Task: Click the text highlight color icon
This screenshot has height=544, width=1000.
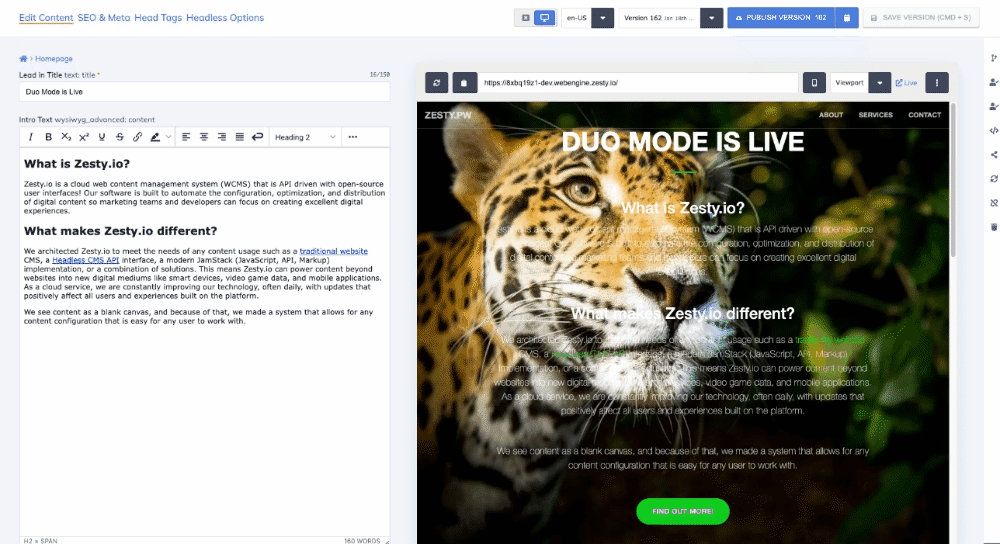Action: pyautogui.click(x=155, y=137)
